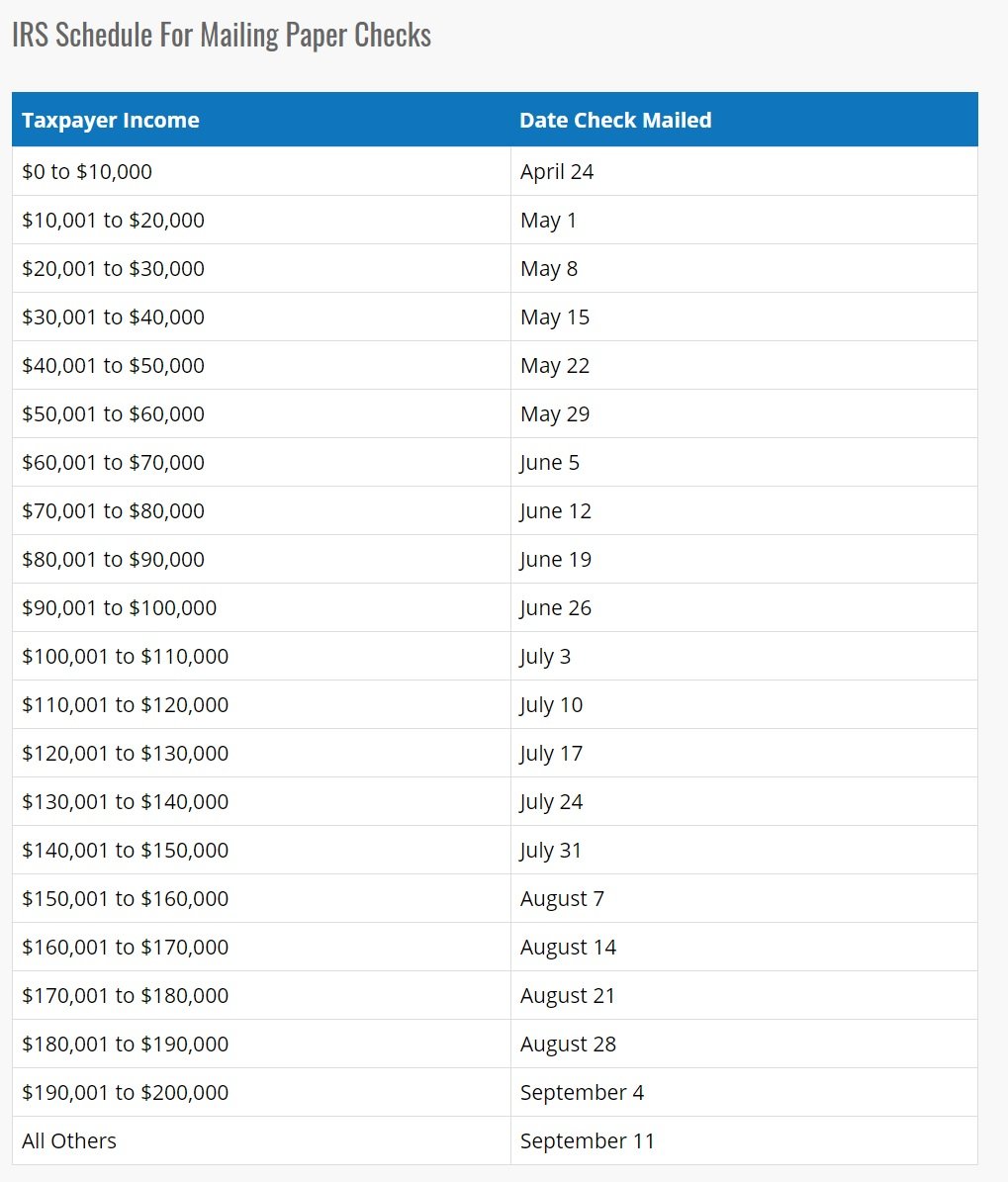Click the August 7 date cell
1008x1182 pixels.
click(x=744, y=898)
